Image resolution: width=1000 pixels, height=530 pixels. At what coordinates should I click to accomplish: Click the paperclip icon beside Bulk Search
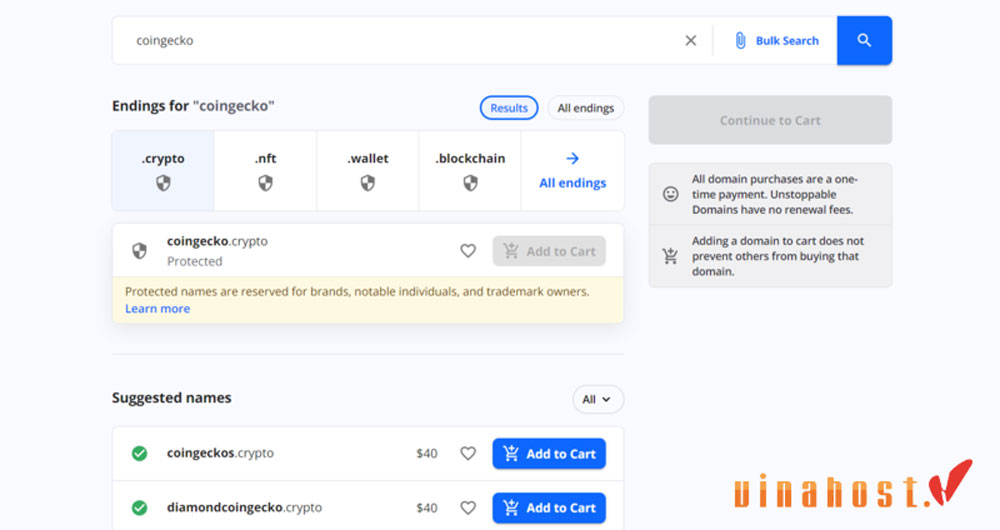coord(740,41)
